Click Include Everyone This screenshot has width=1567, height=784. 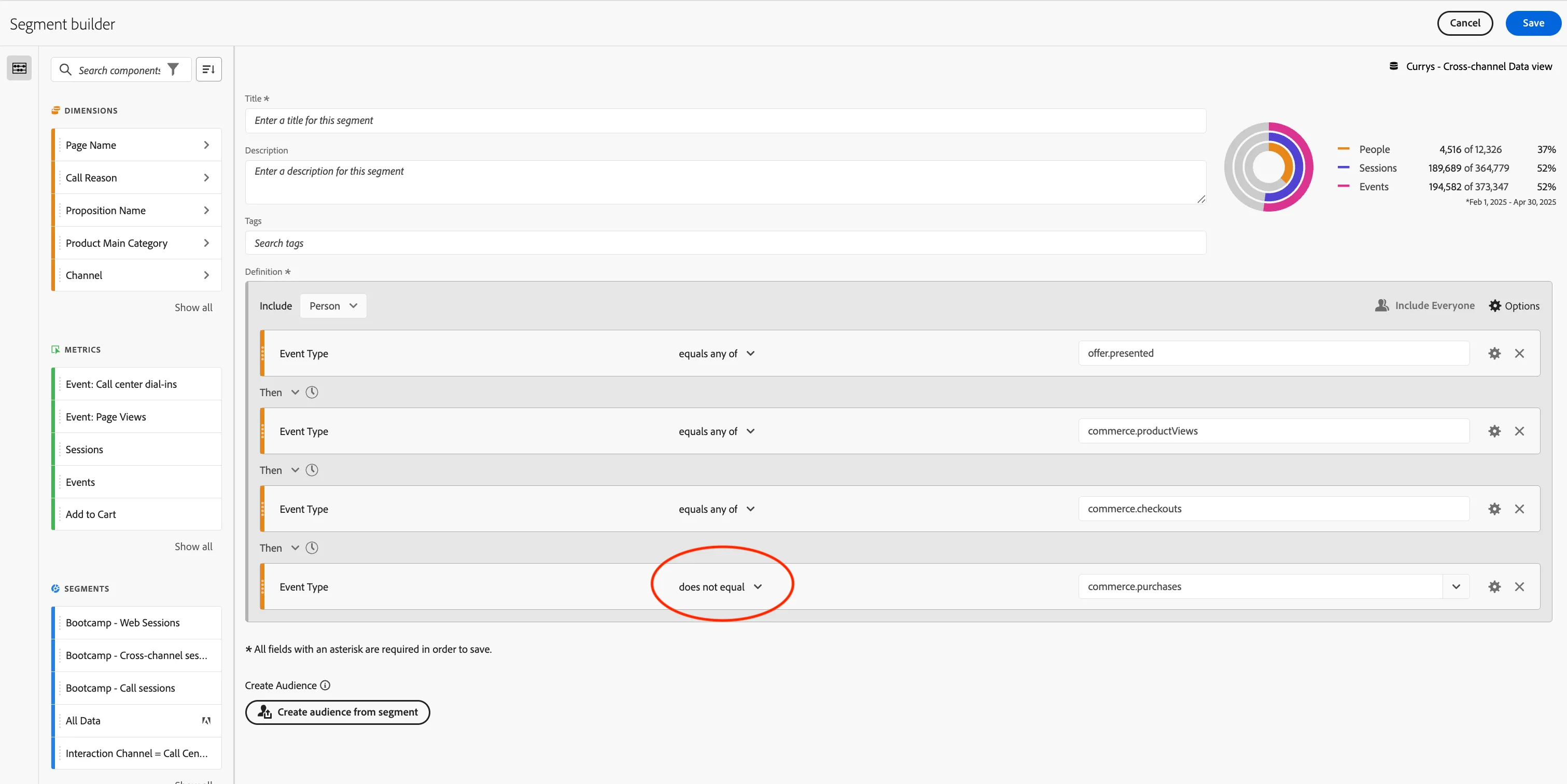(1424, 306)
